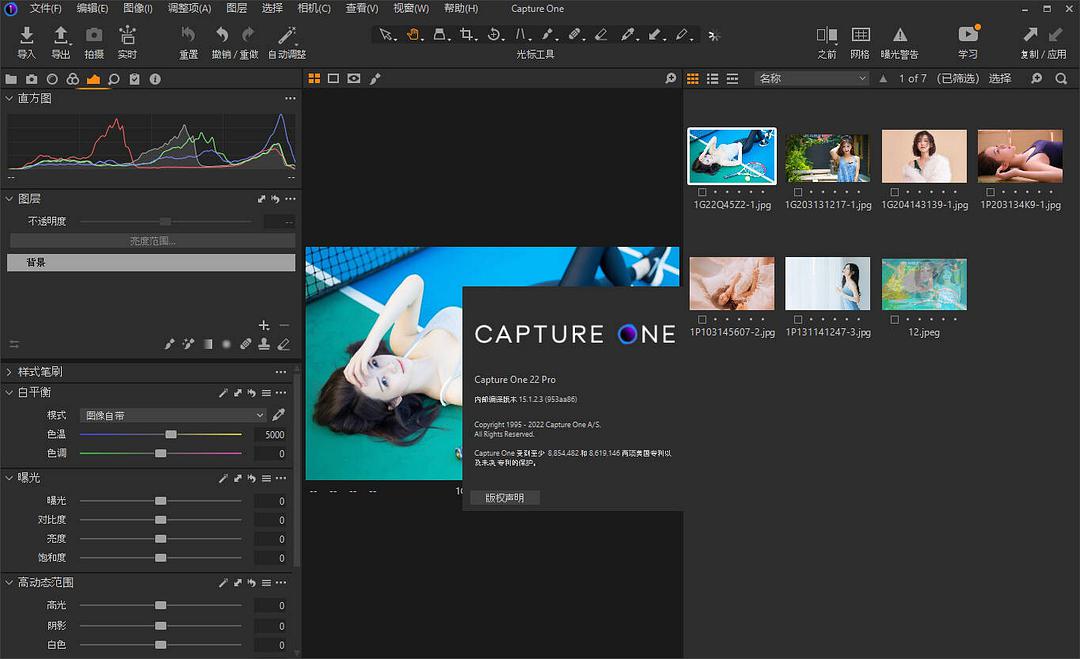
Task: Click the sort direction triangle
Action: click(883, 79)
